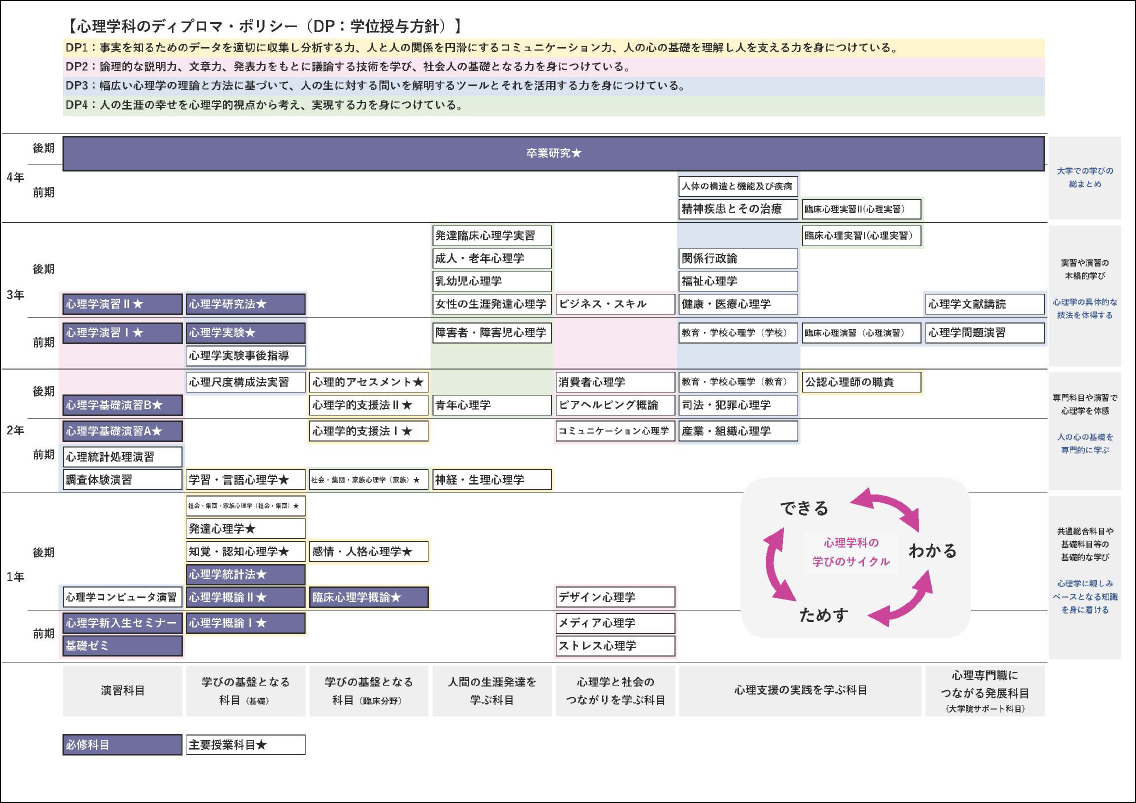
Task: Click the ビジネス・スキル course box
Action: pos(615,304)
